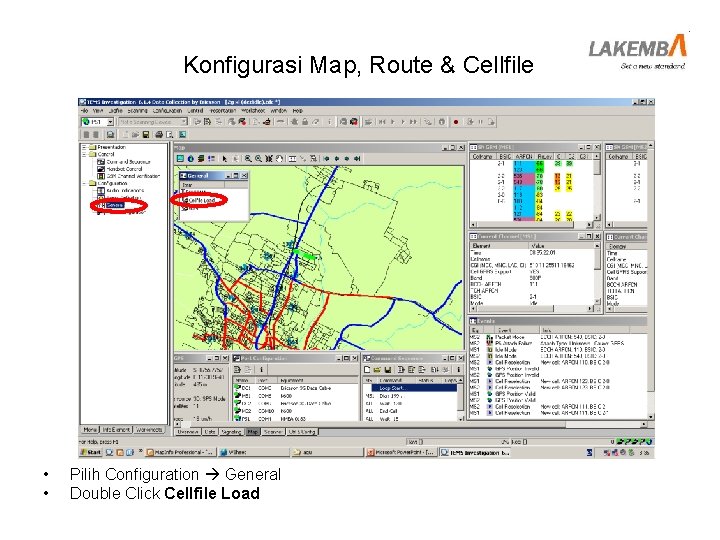
Task: Switch to the Worksheets navigator tab
Action: click(x=149, y=430)
